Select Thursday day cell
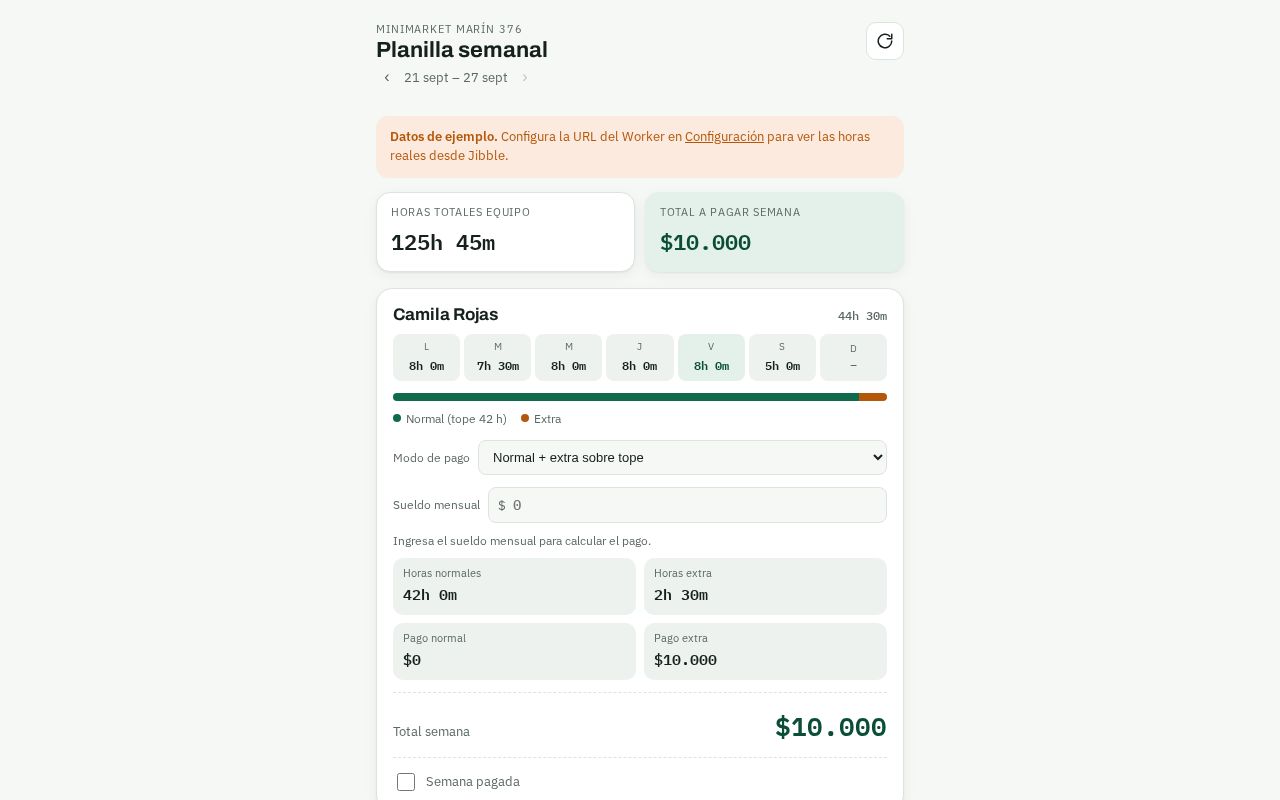Screen dimensions: 1280x800 click(640, 357)
